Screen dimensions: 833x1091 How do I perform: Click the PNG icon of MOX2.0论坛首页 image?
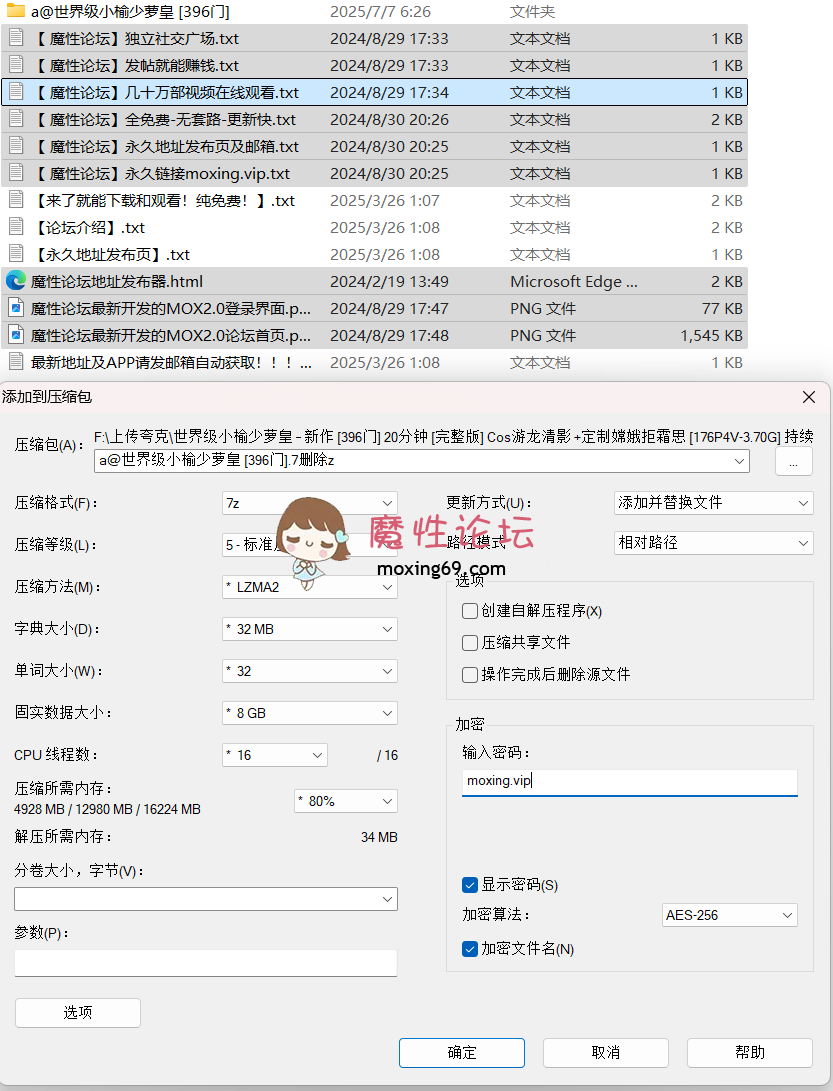pyautogui.click(x=16, y=335)
